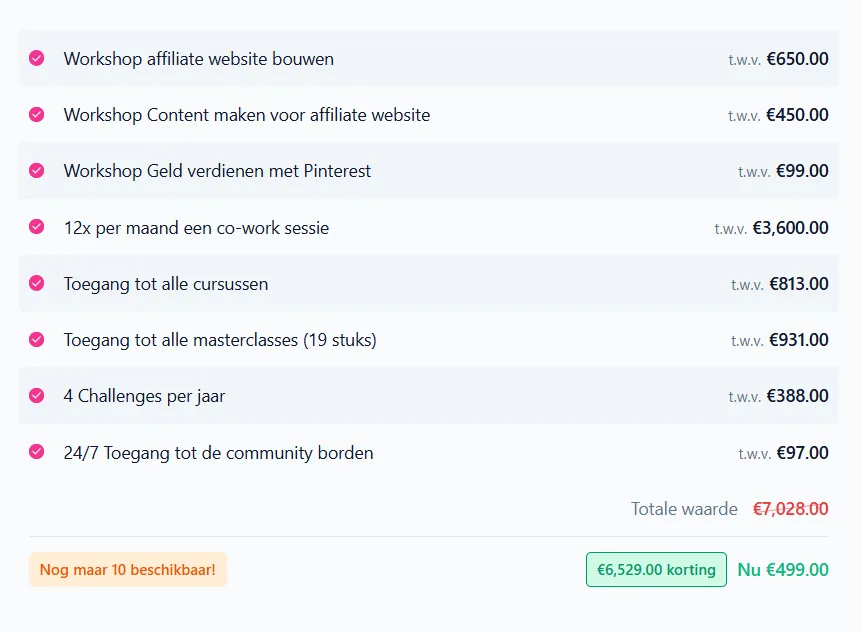Viewport: 861px width, 632px height.
Task: Click the 4 Challenges per jaar text
Action: [x=144, y=396]
